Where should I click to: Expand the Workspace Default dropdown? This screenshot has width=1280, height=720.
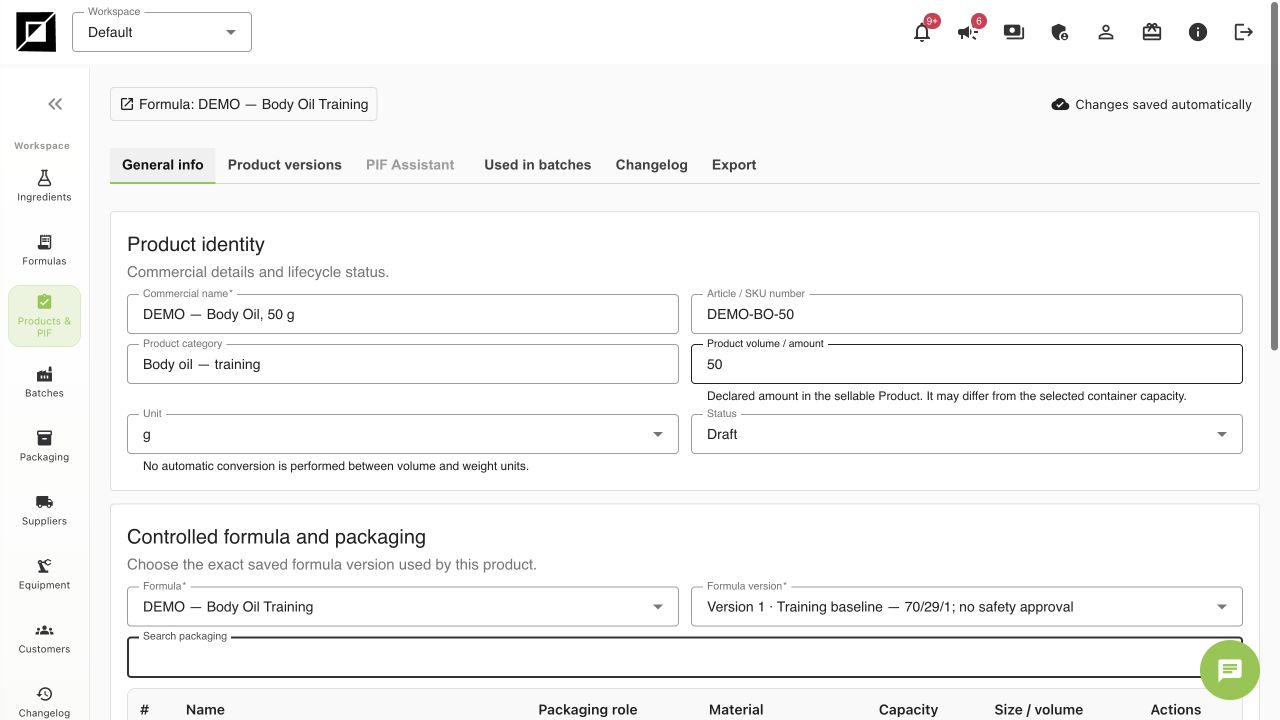click(162, 32)
